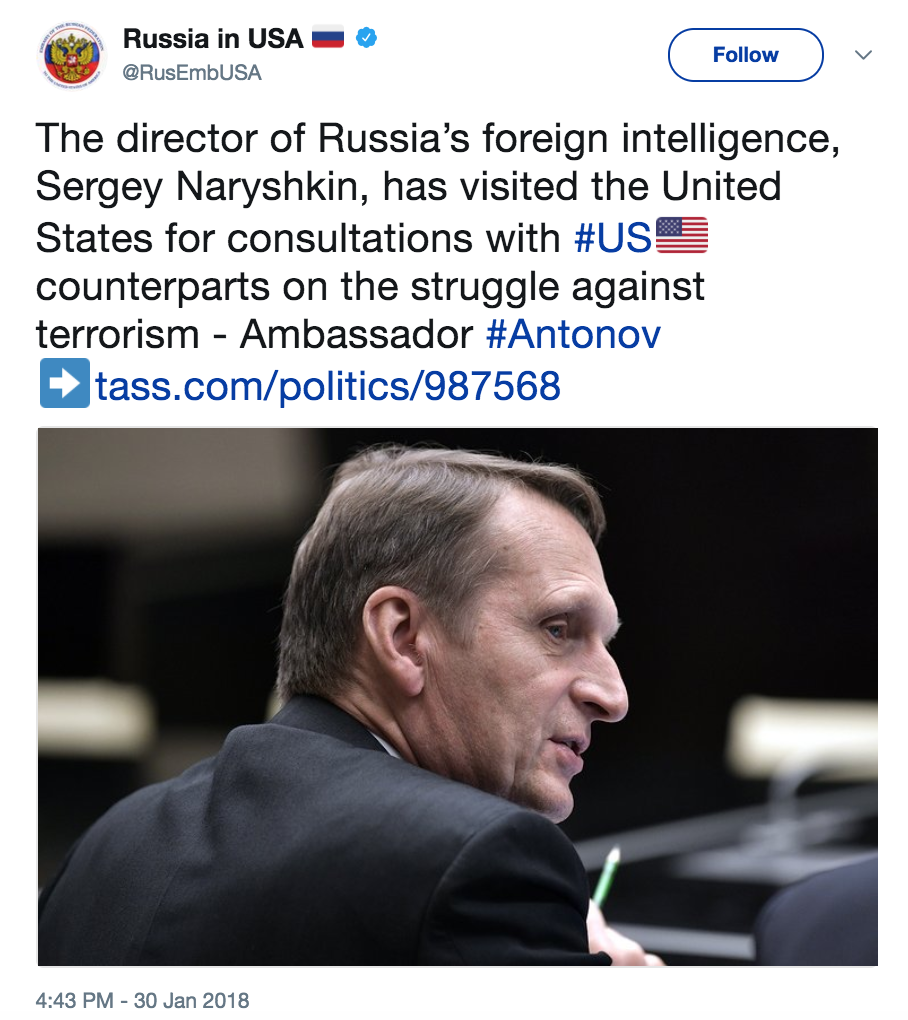
Task: Click the Russia in USA display name
Action: coord(213,38)
